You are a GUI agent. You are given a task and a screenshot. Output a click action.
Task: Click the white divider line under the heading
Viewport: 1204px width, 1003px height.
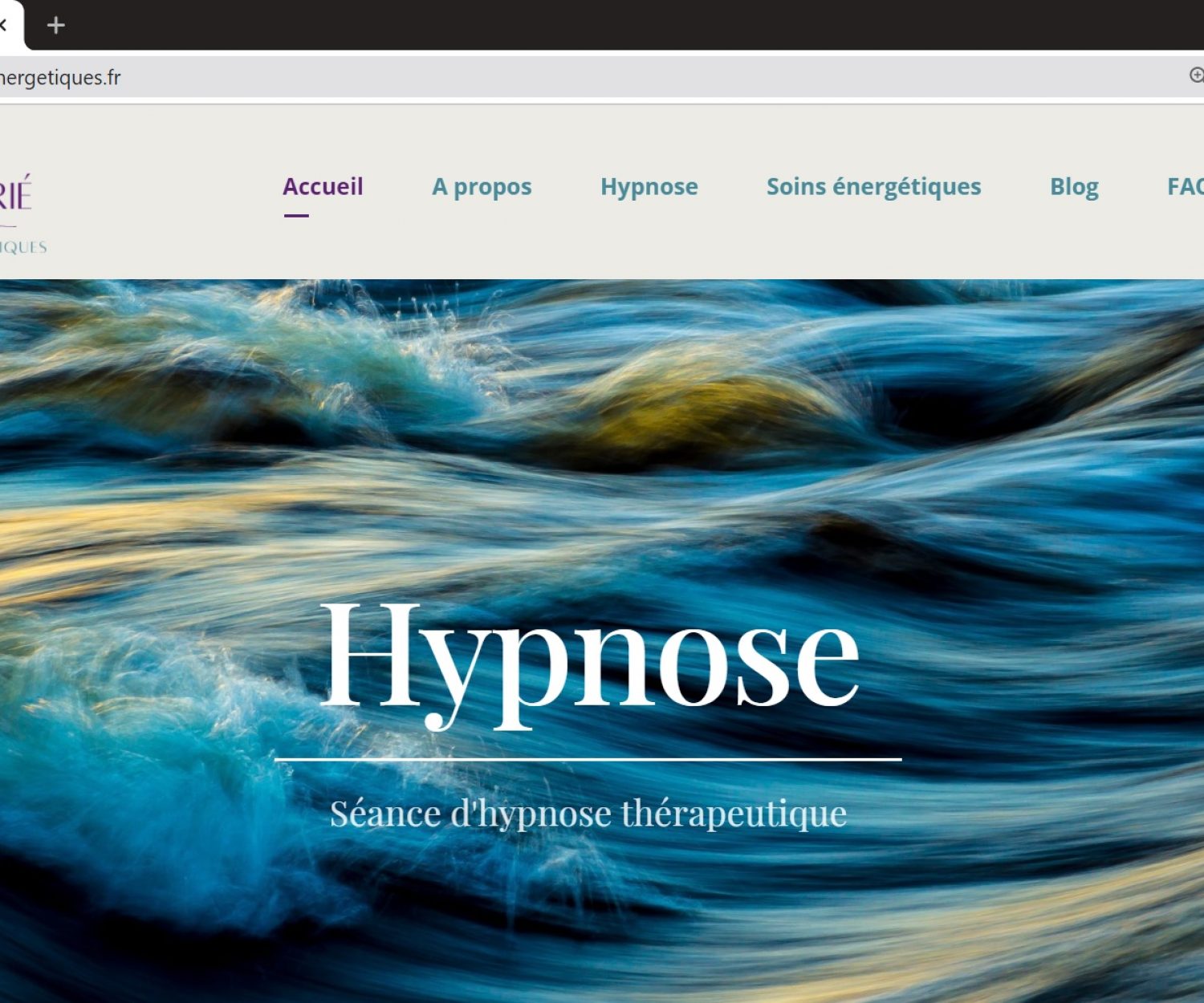pos(588,758)
